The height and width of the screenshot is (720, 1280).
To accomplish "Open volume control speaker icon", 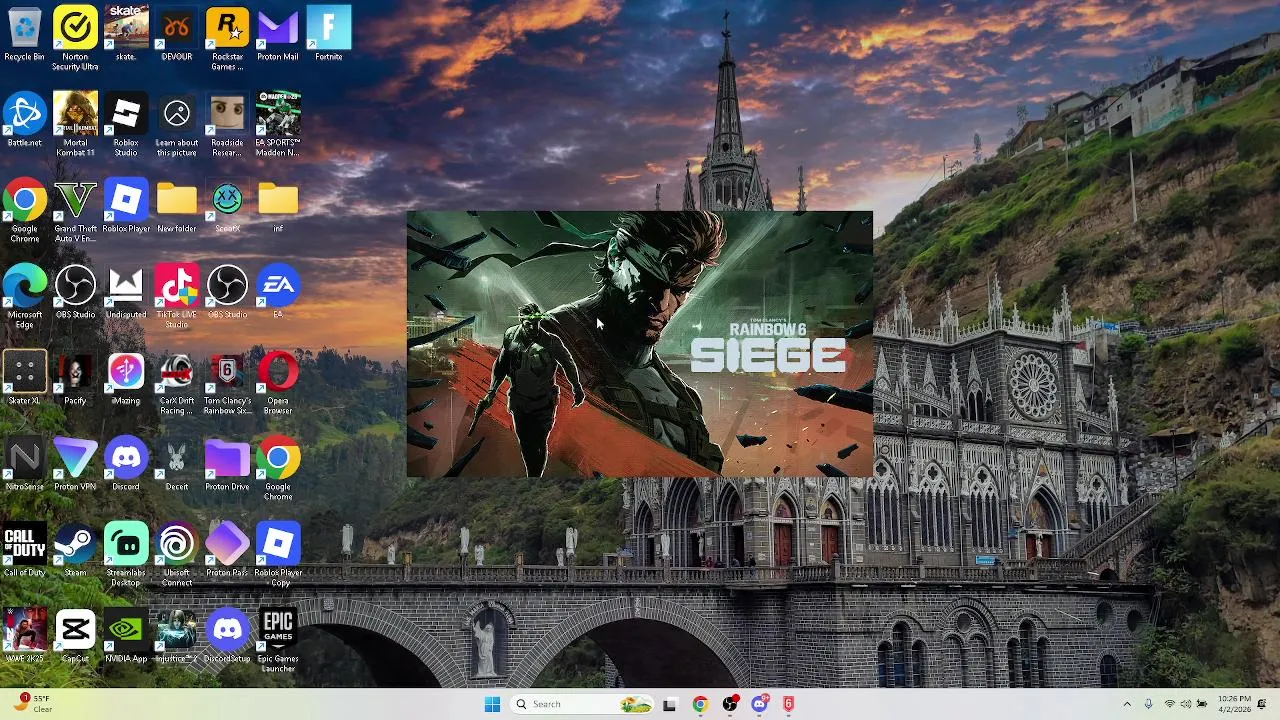I will pyautogui.click(x=1186, y=704).
